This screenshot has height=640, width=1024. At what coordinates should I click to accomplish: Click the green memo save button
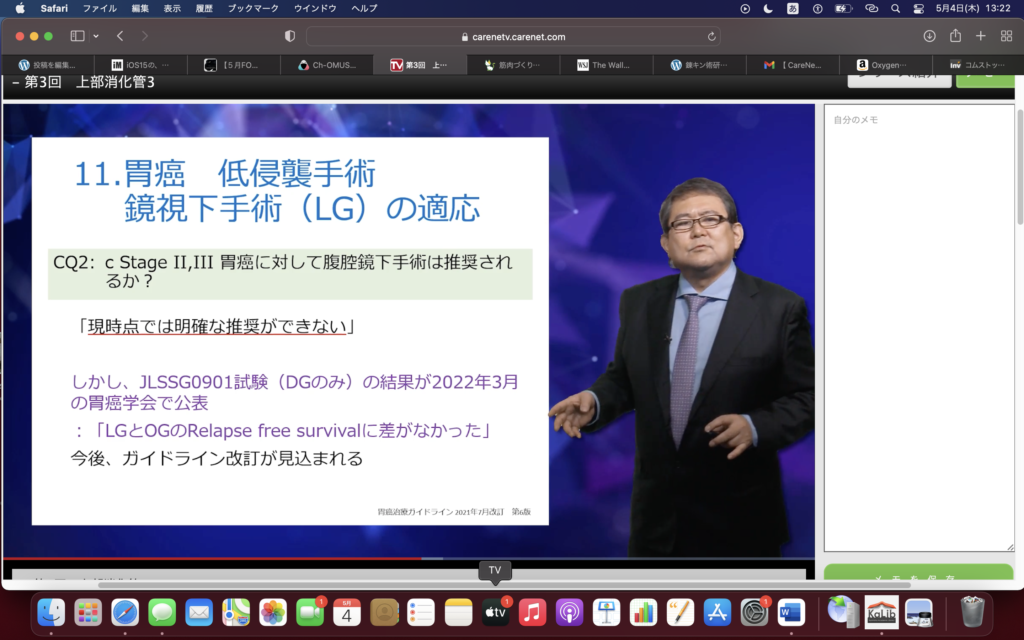919,576
